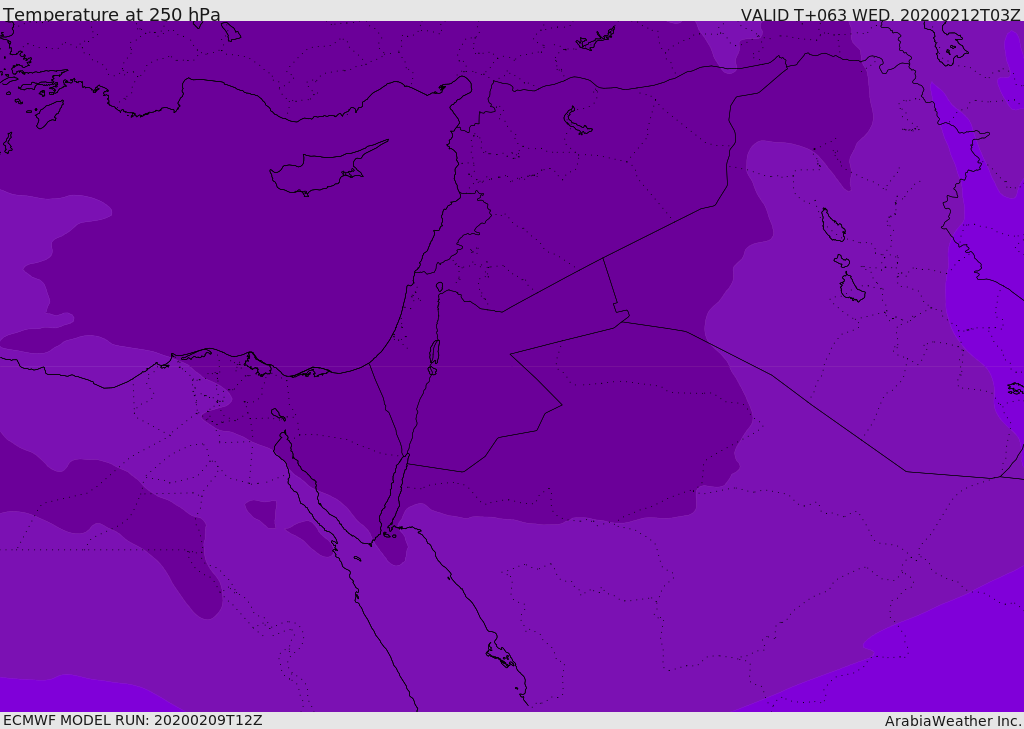Click the 'Temperature at 250 hPa' title text
The image size is (1024, 729).
(112, 14)
